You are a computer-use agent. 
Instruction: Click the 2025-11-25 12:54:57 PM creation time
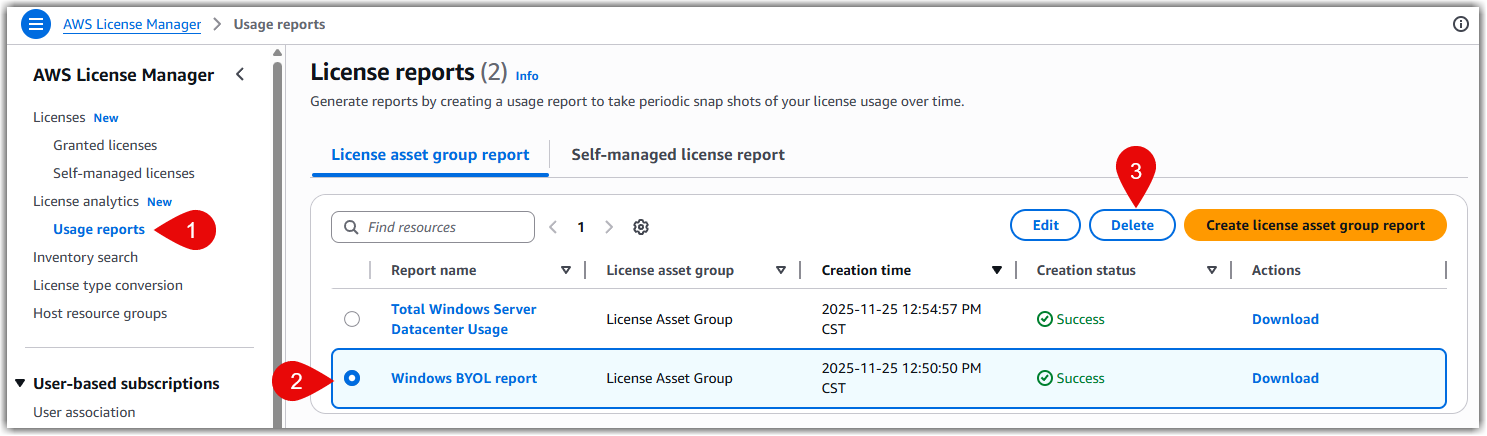pyautogui.click(x=901, y=319)
